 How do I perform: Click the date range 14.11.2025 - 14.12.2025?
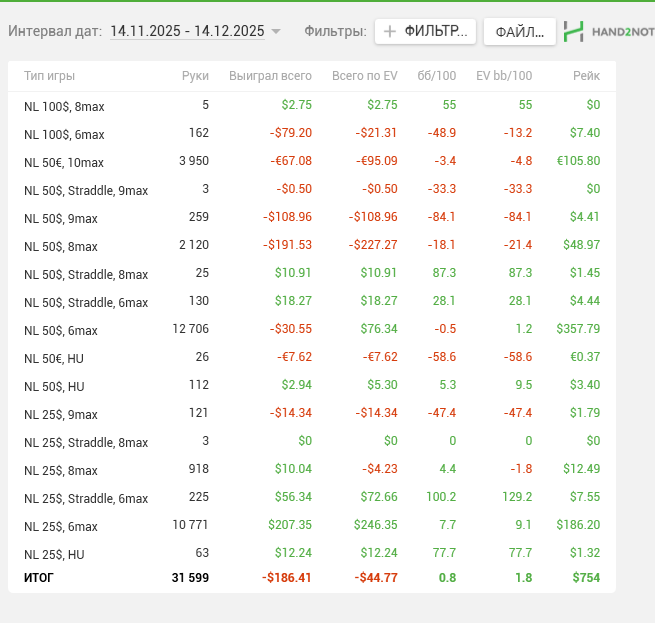pyautogui.click(x=187, y=31)
